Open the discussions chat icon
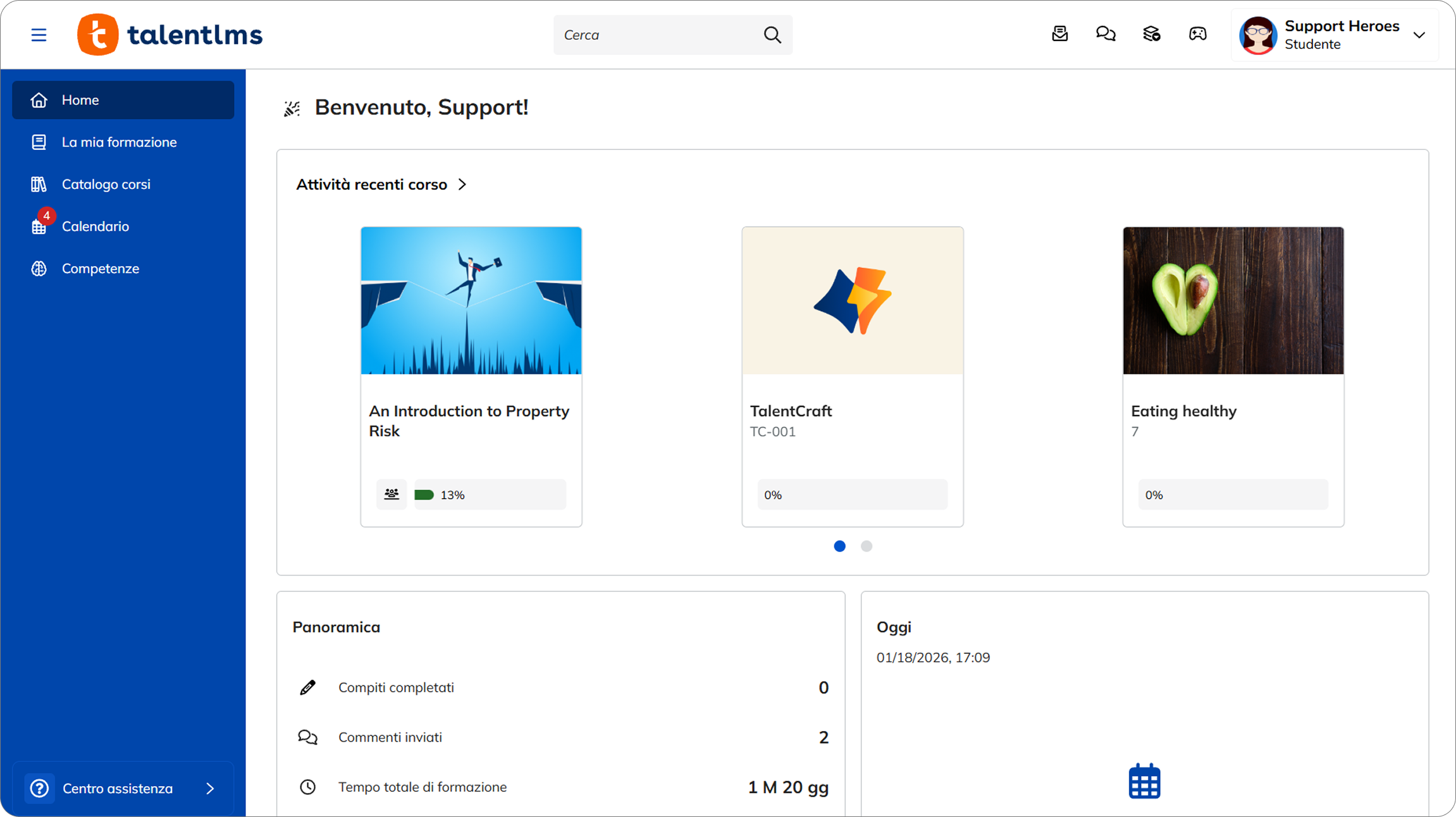Image resolution: width=1456 pixels, height=817 pixels. pos(1106,34)
